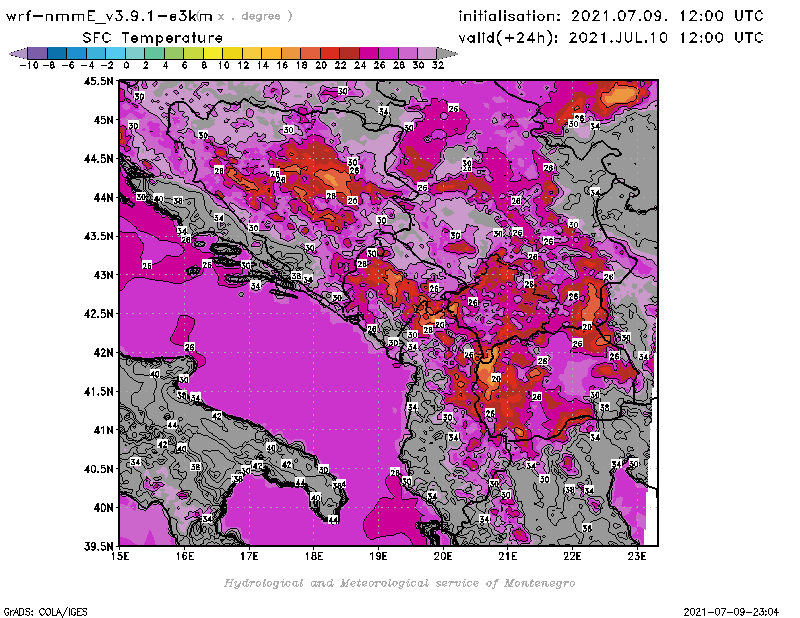Click the legend swatch between 20 and 22
Screen dimensions: 800x618
[330, 54]
